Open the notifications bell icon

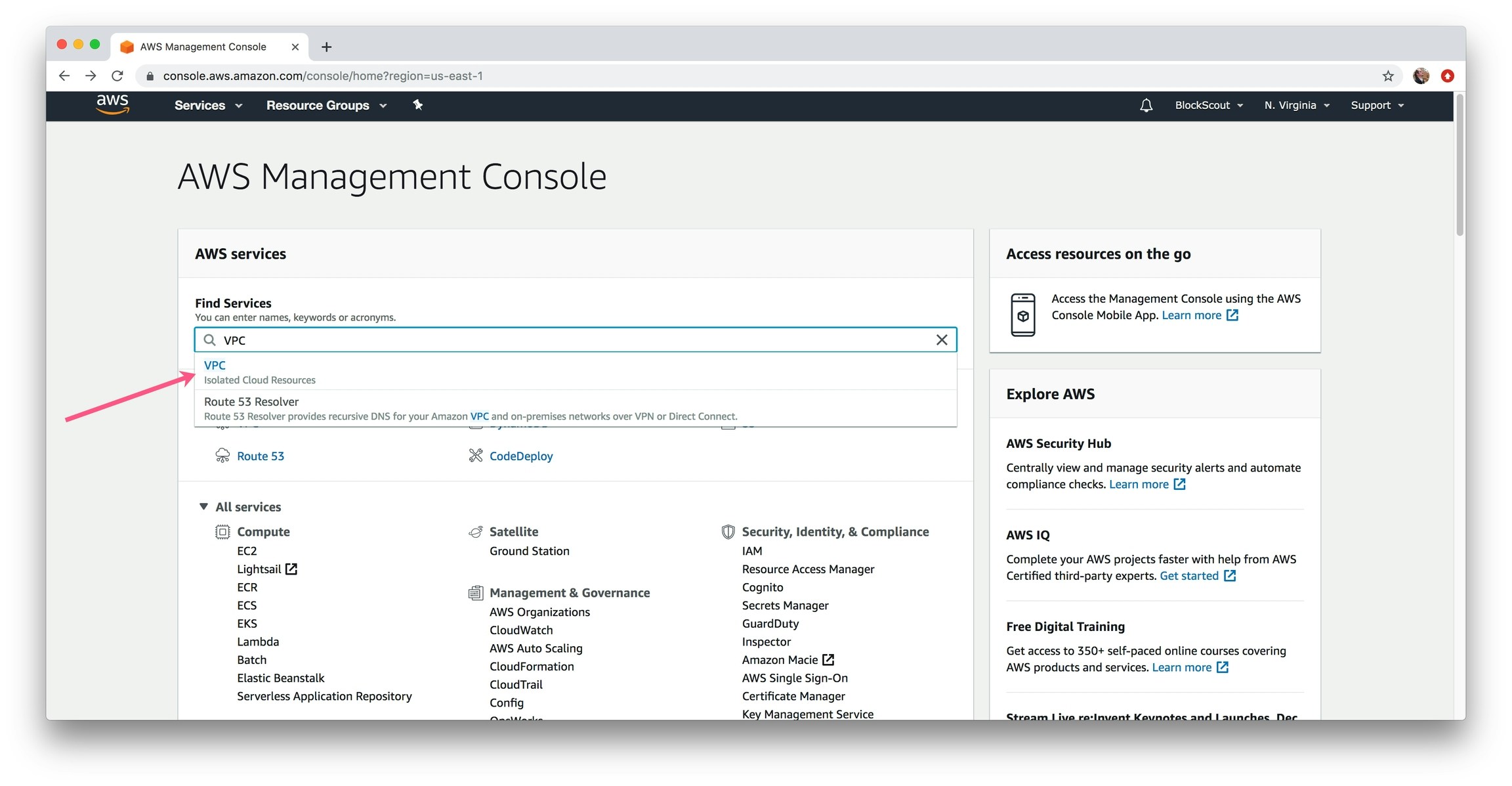(1146, 105)
